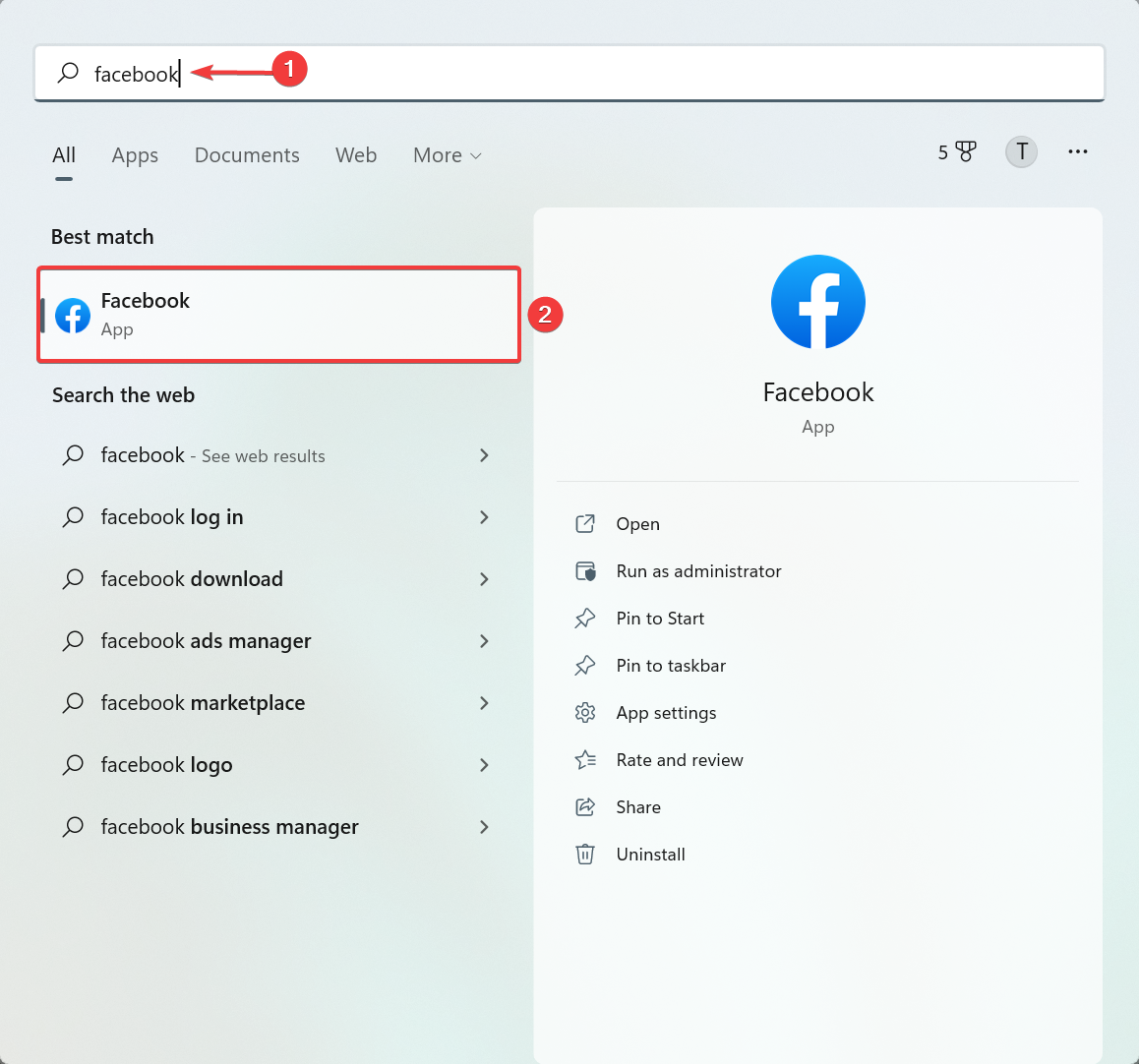Switch to the Web tab

point(356,155)
